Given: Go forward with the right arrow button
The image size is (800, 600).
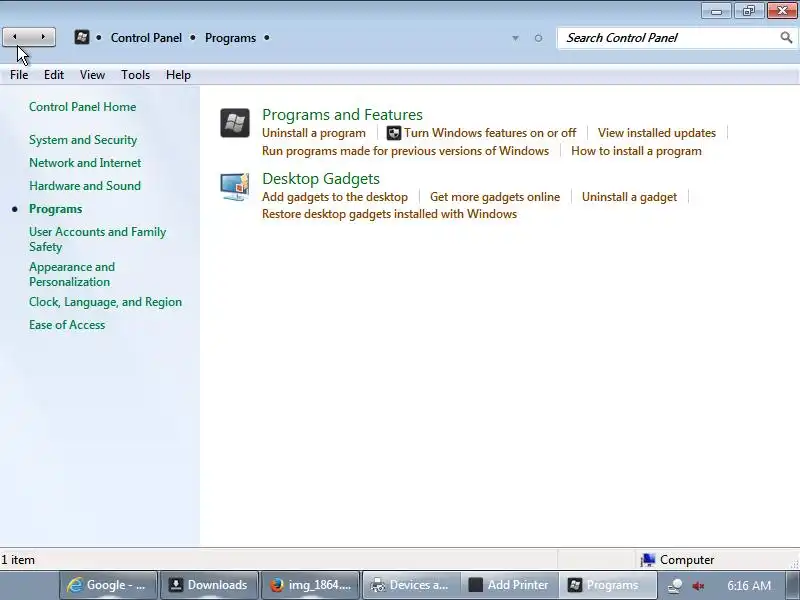Looking at the screenshot, I should (x=43, y=37).
